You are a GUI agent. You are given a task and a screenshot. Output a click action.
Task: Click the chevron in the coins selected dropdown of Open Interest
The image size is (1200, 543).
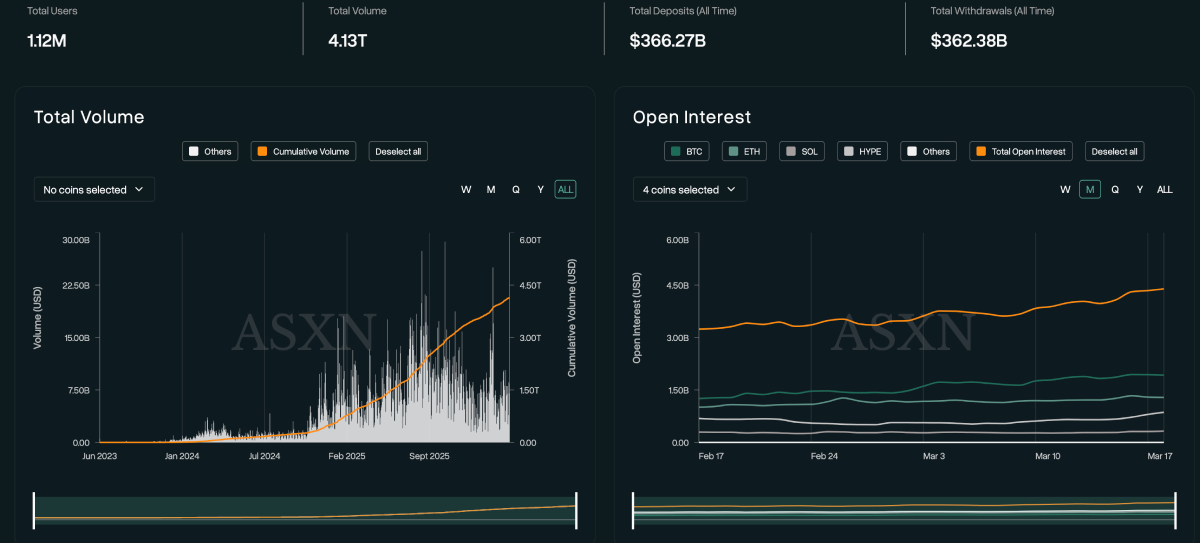[731, 190]
